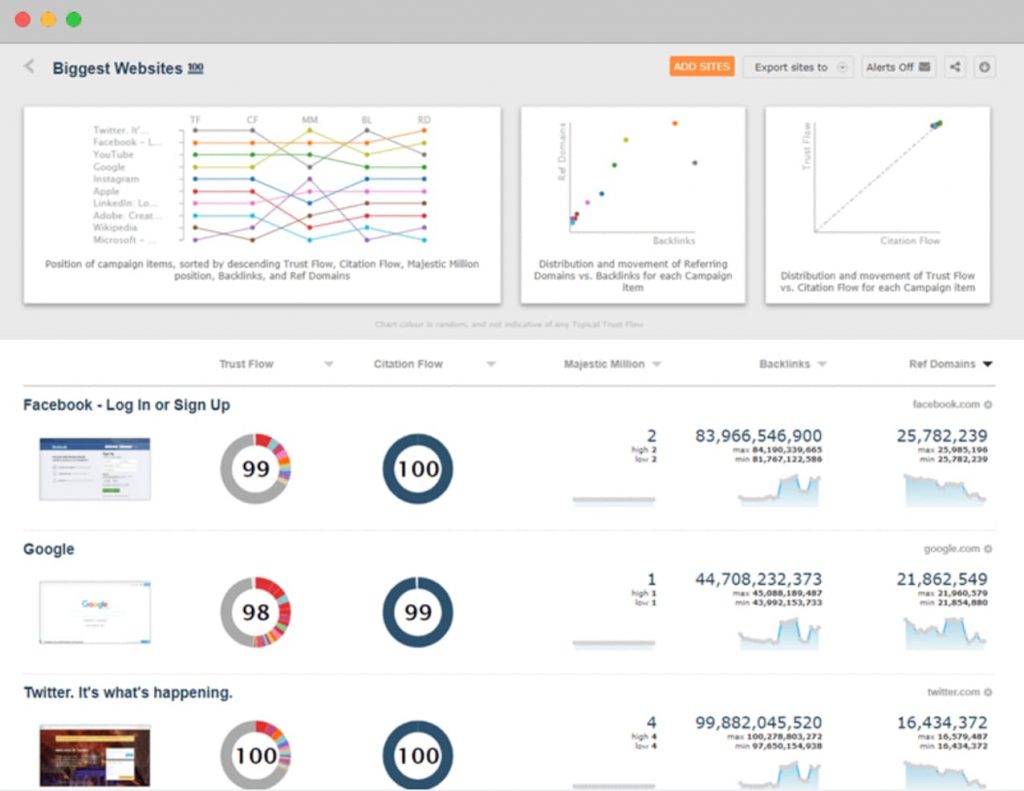Viewport: 1024px width, 791px height.
Task: Sort by the Ref Domains column header
Action: point(941,365)
